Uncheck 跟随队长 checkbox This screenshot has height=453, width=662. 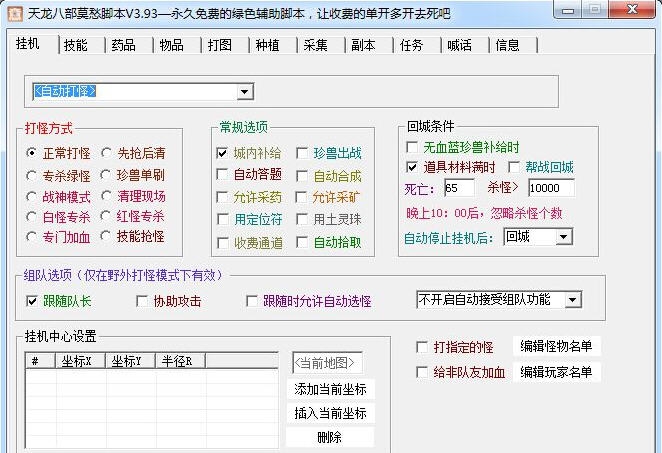click(32, 301)
